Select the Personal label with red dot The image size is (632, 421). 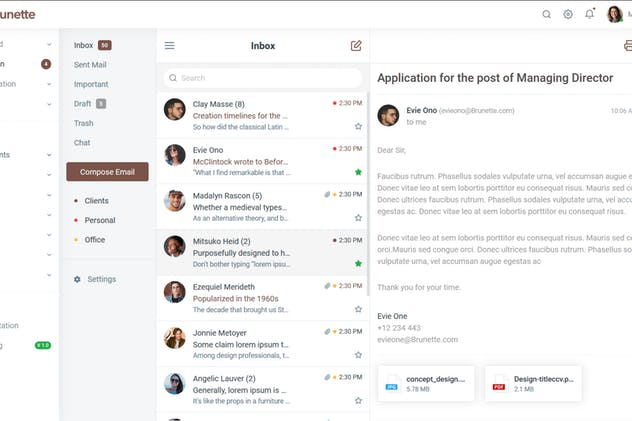click(x=100, y=220)
